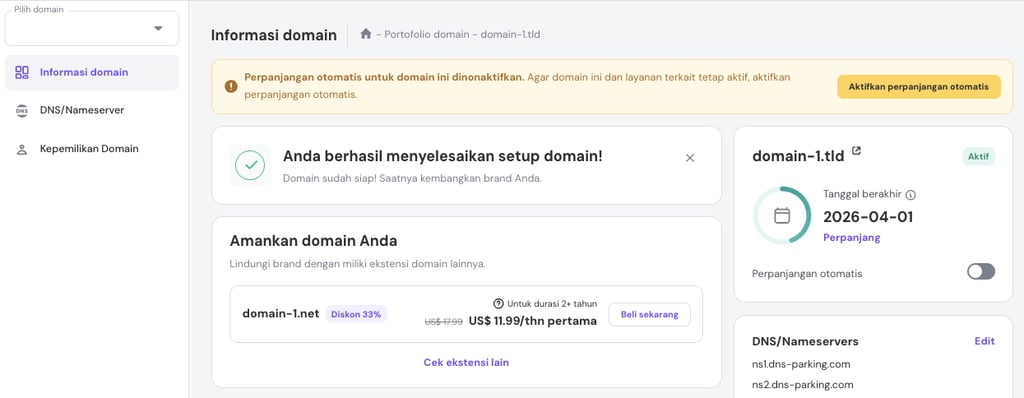
Task: Click the Perpanjang renewal link
Action: (x=852, y=237)
